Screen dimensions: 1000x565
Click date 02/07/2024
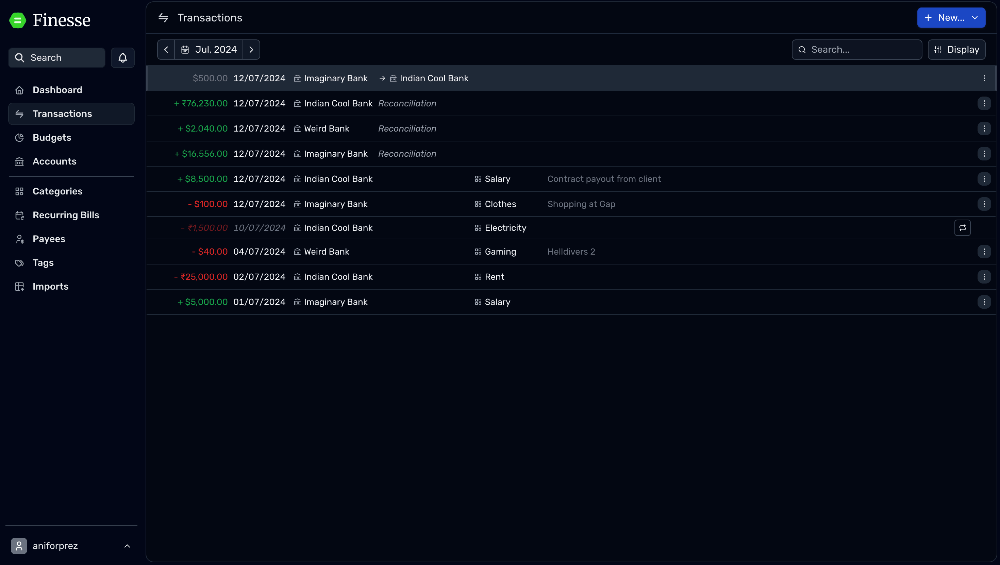pyautogui.click(x=259, y=277)
